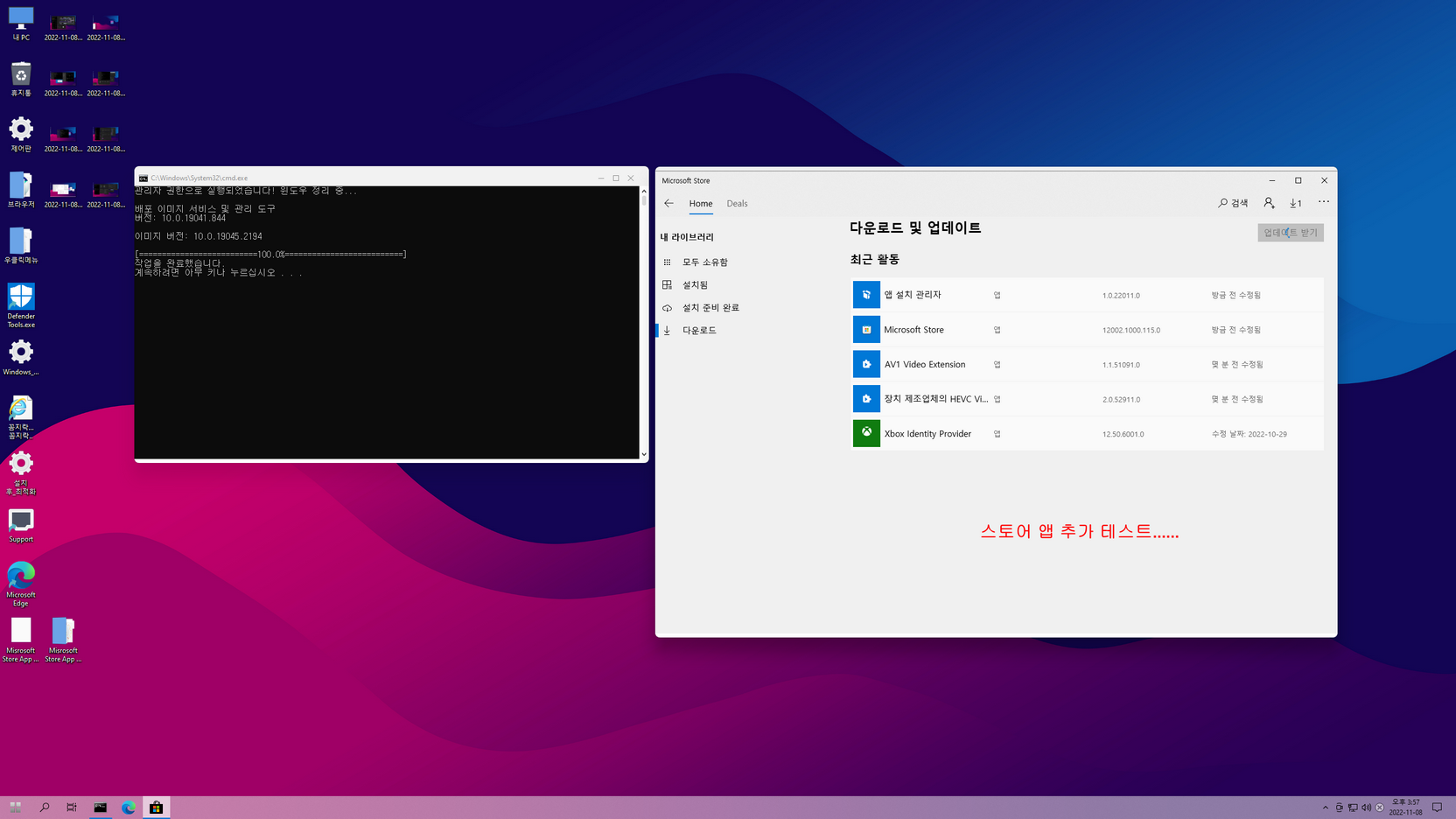This screenshot has height=819, width=1456.
Task: Switch to cmd via taskbar icon
Action: [101, 808]
